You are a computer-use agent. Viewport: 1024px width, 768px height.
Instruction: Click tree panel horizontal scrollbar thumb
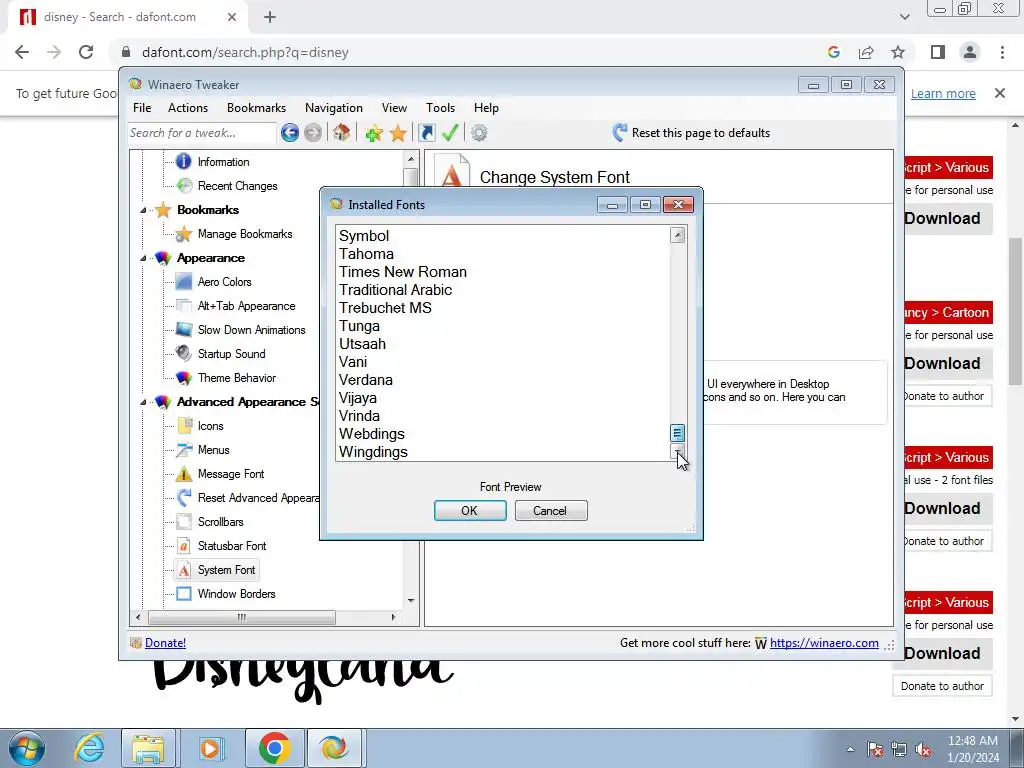click(242, 617)
